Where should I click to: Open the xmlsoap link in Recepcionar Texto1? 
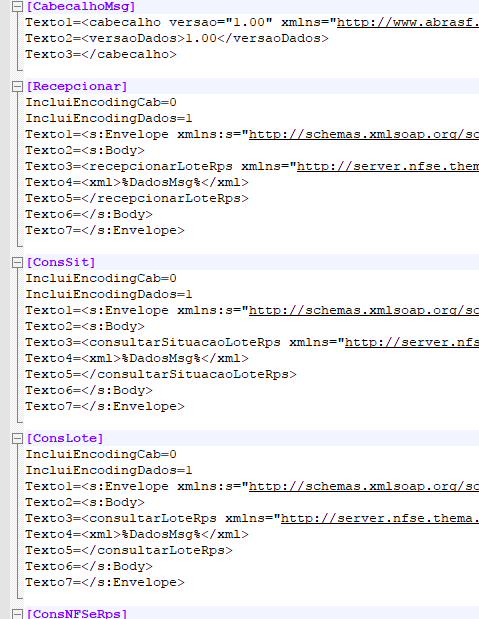click(x=364, y=135)
